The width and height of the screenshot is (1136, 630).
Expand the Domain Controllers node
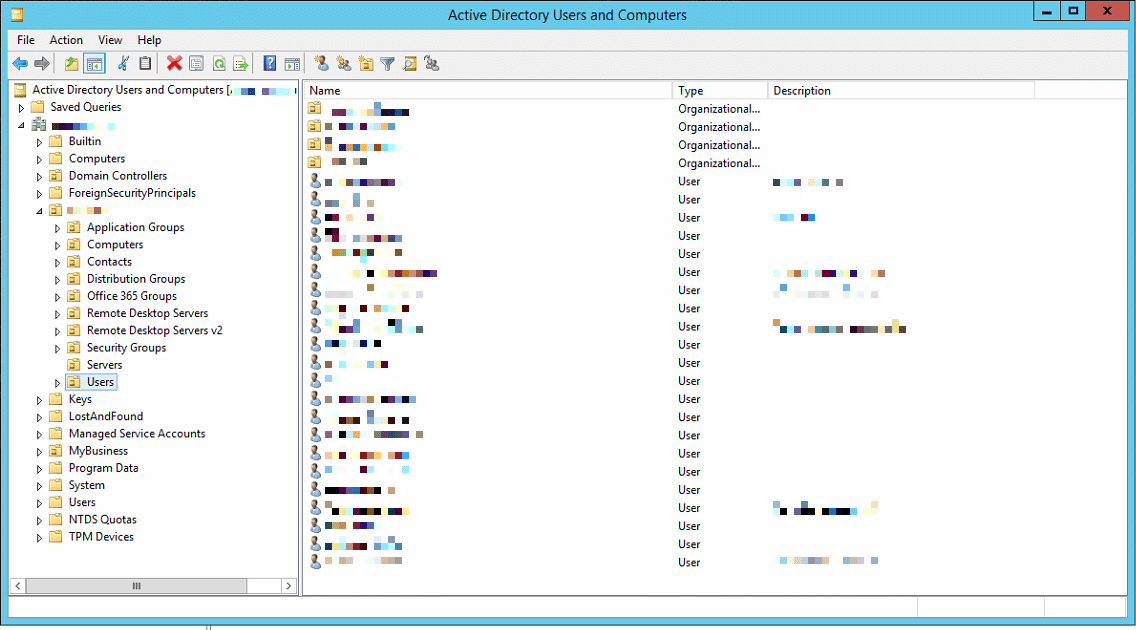(x=41, y=175)
